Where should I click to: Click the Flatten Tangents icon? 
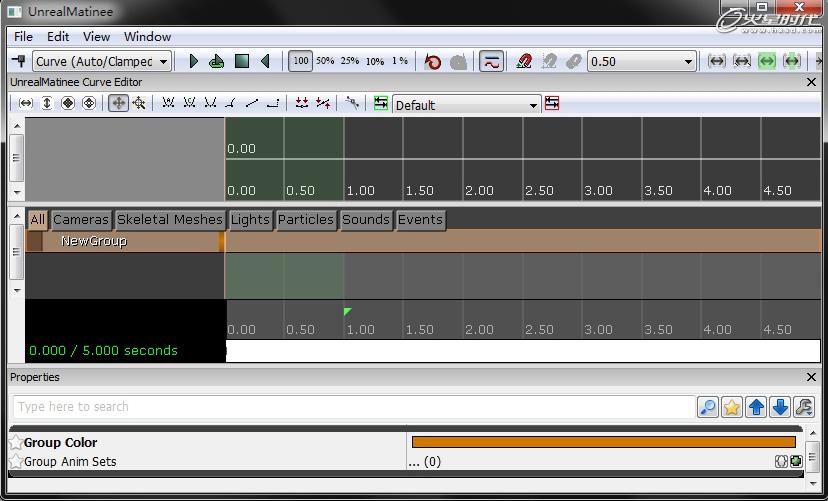pos(302,103)
